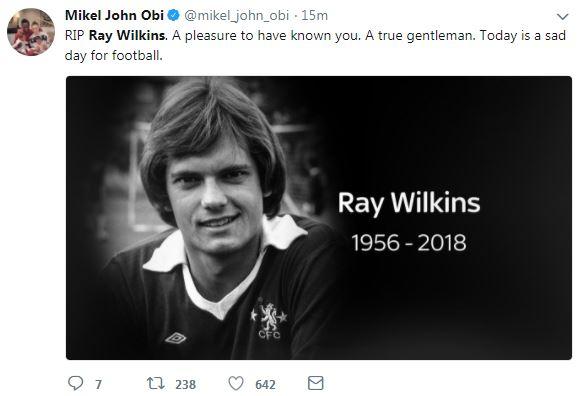Screen dimensions: 582x396
Task: Click the Mikel John Obi display name
Action: (x=114, y=15)
